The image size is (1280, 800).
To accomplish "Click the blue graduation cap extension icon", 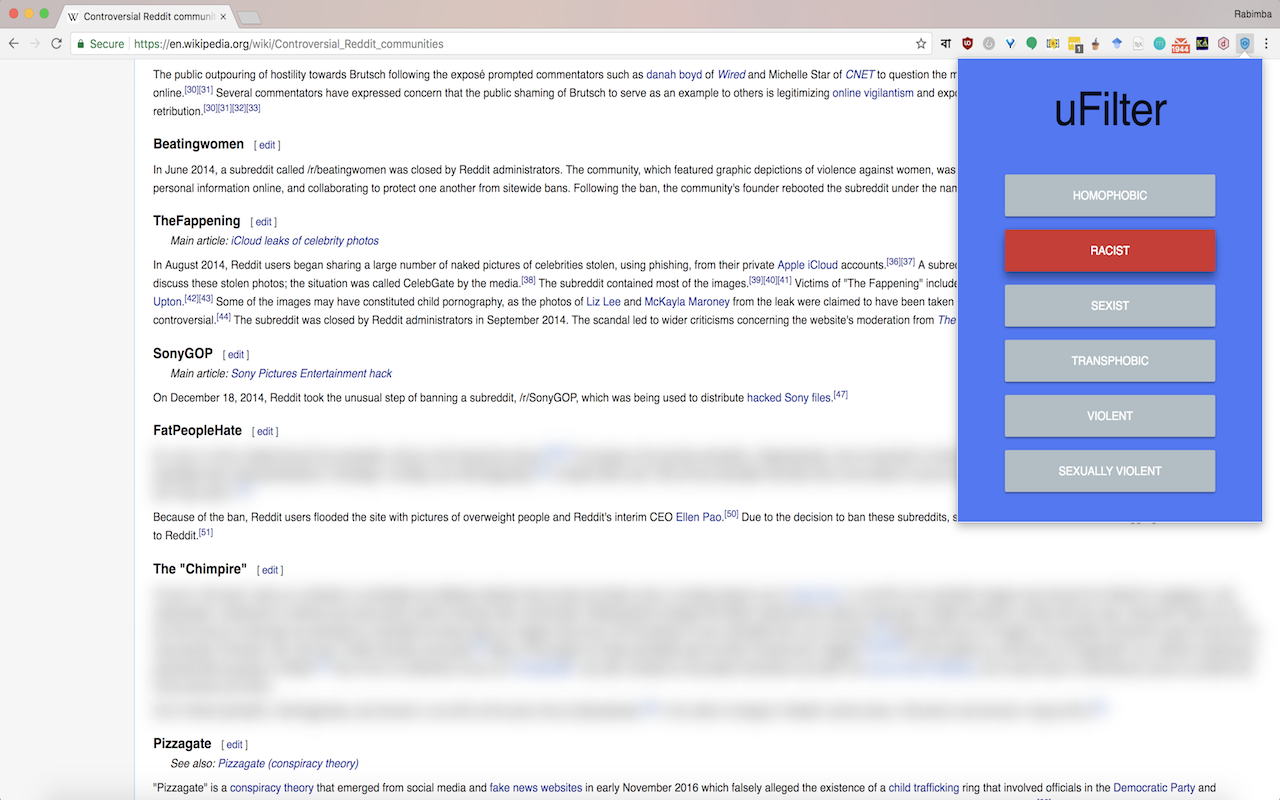I will click(x=1117, y=44).
